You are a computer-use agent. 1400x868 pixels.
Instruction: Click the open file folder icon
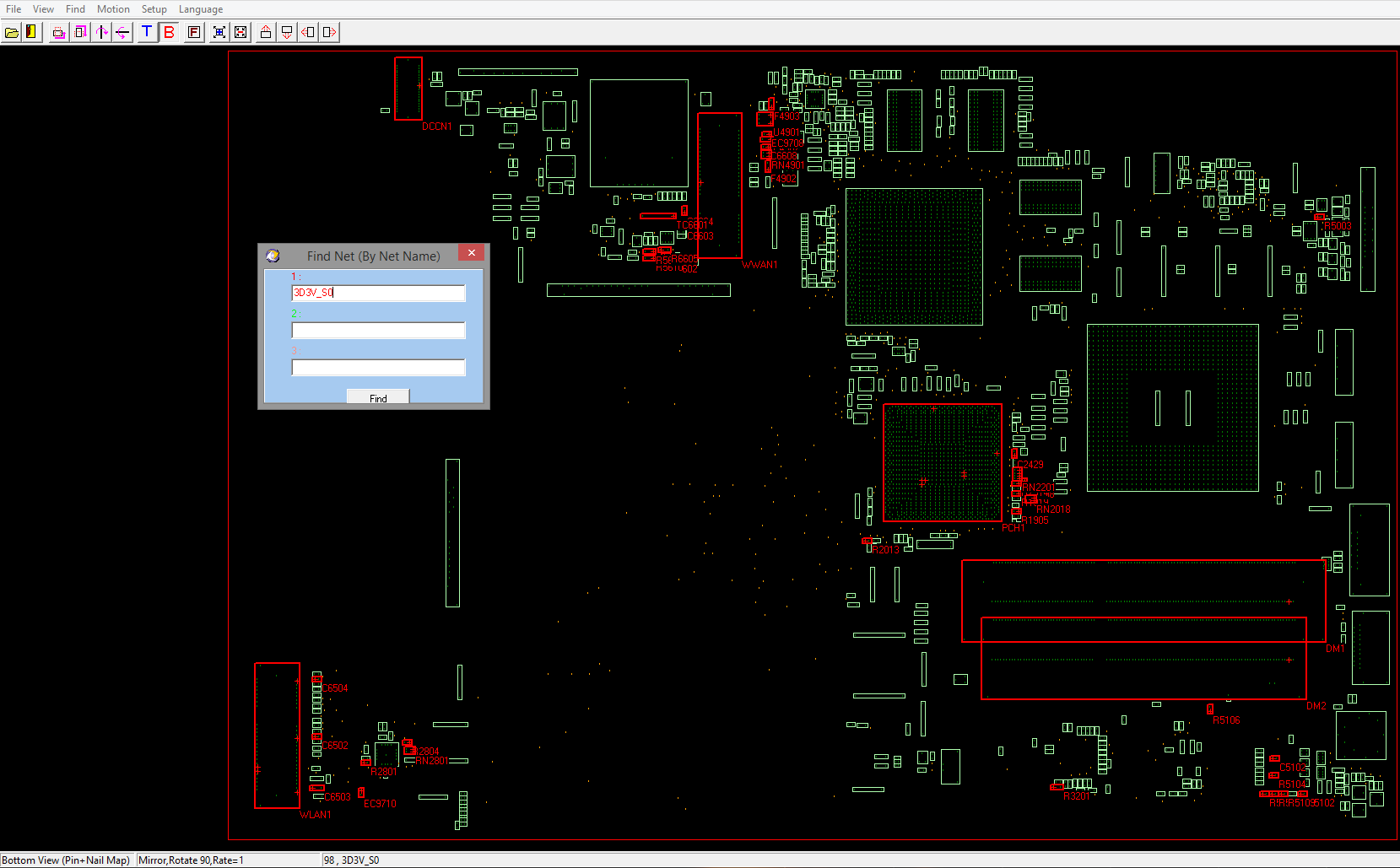click(12, 32)
